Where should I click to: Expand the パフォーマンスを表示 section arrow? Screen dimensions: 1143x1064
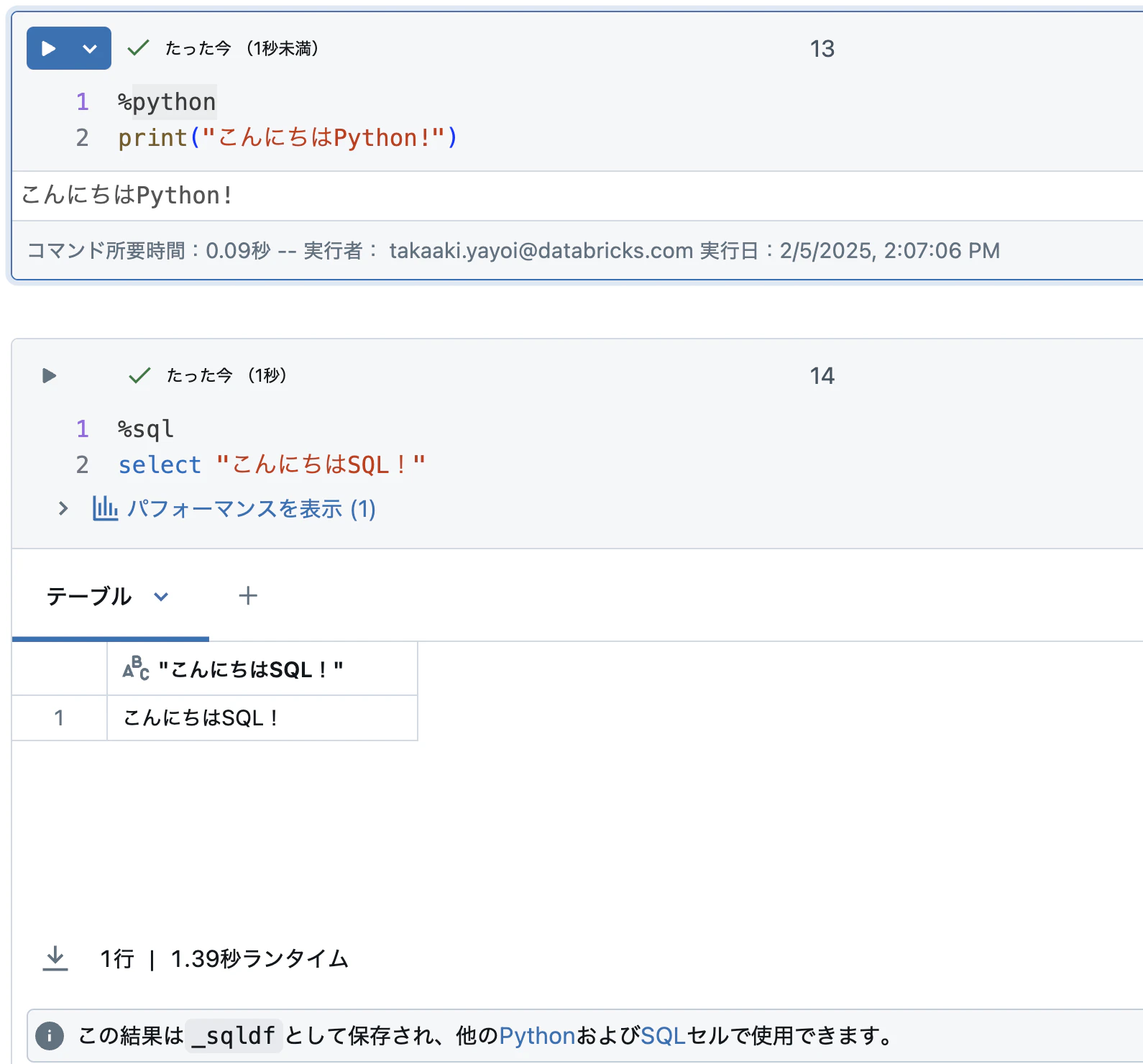point(63,508)
